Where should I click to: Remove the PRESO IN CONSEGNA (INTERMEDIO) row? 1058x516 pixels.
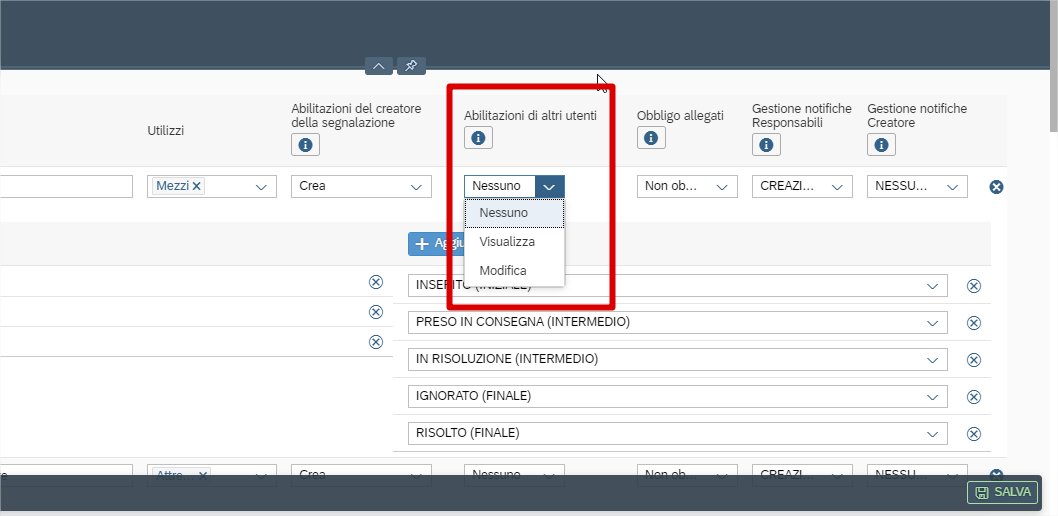[974, 322]
